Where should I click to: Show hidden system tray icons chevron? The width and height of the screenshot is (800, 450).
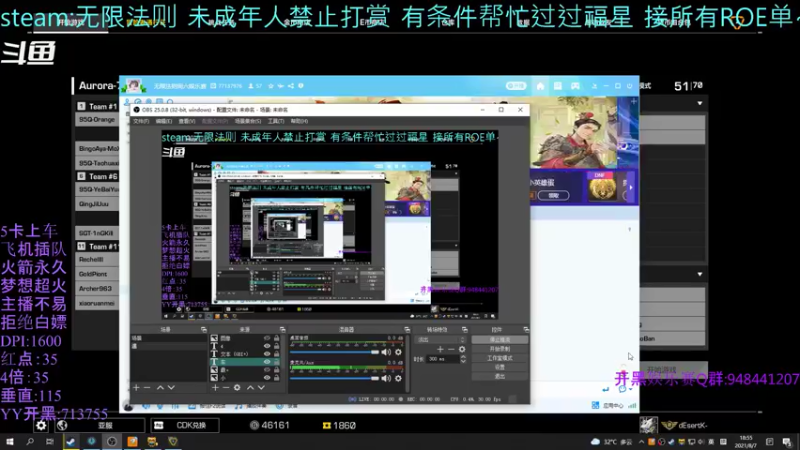point(641,442)
